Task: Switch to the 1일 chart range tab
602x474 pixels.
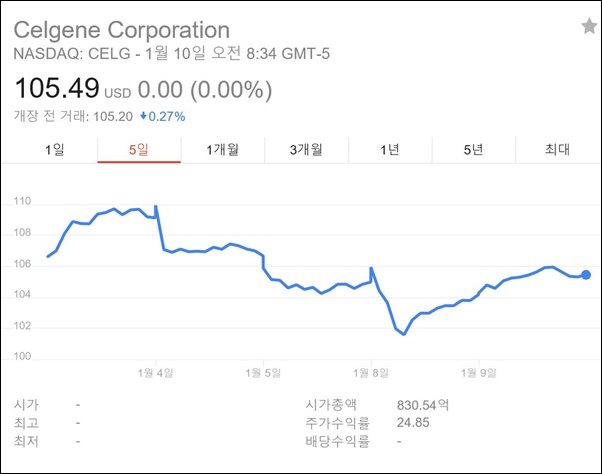Action: 55,150
